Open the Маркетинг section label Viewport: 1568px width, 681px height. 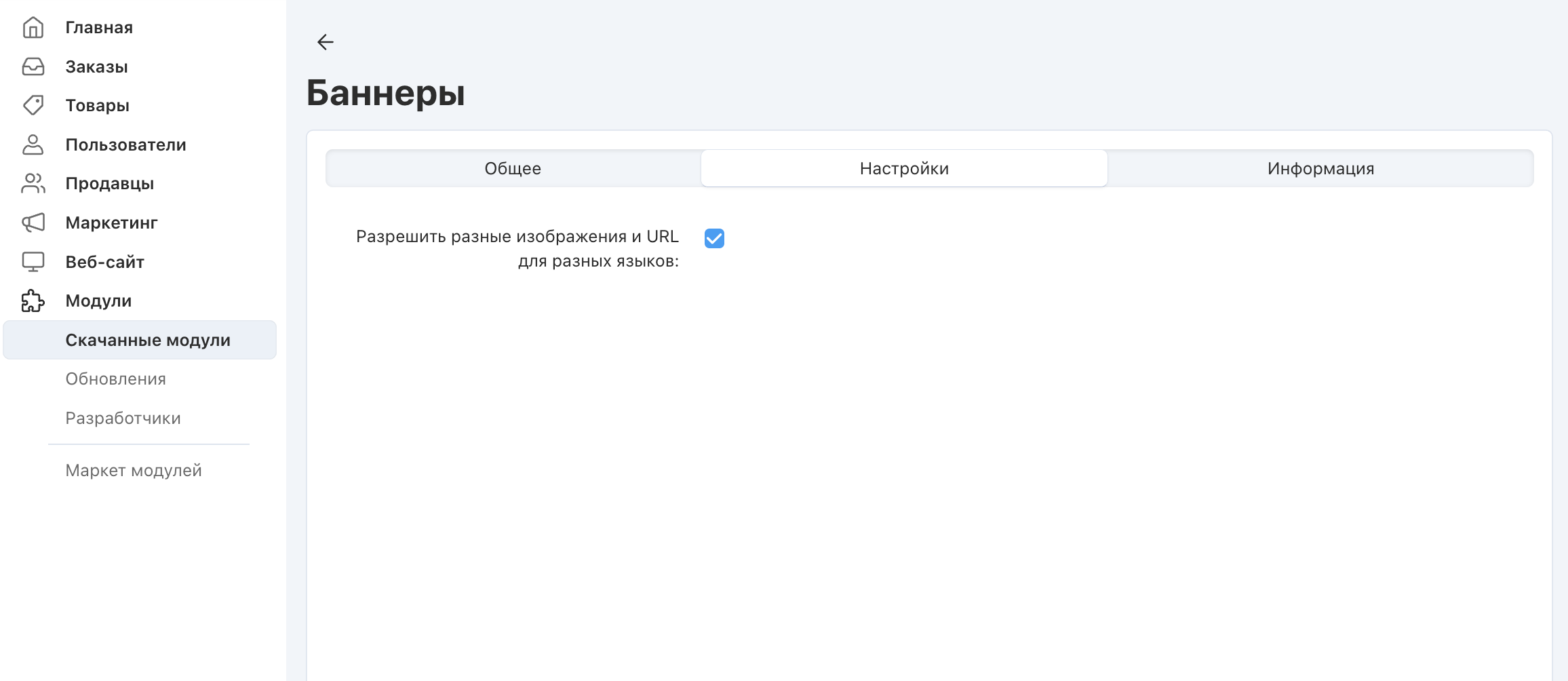(x=111, y=222)
